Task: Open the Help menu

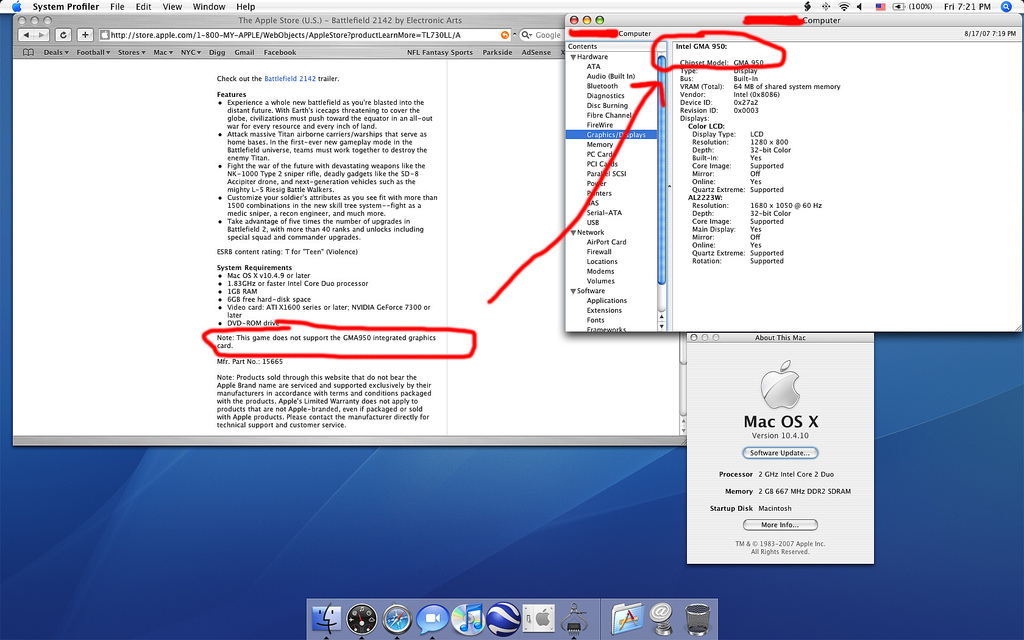Action: point(246,7)
